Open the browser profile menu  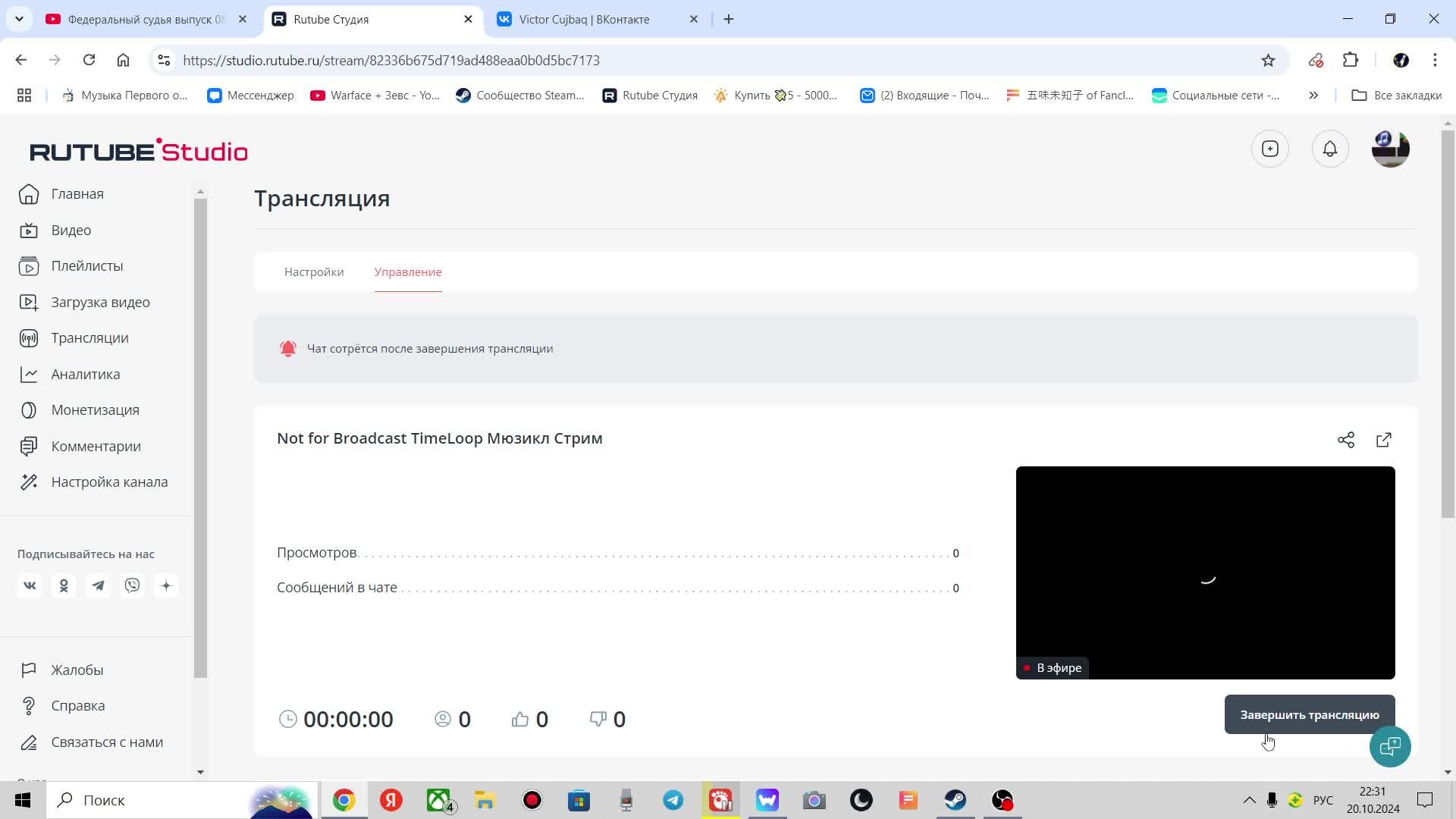coord(1402,60)
